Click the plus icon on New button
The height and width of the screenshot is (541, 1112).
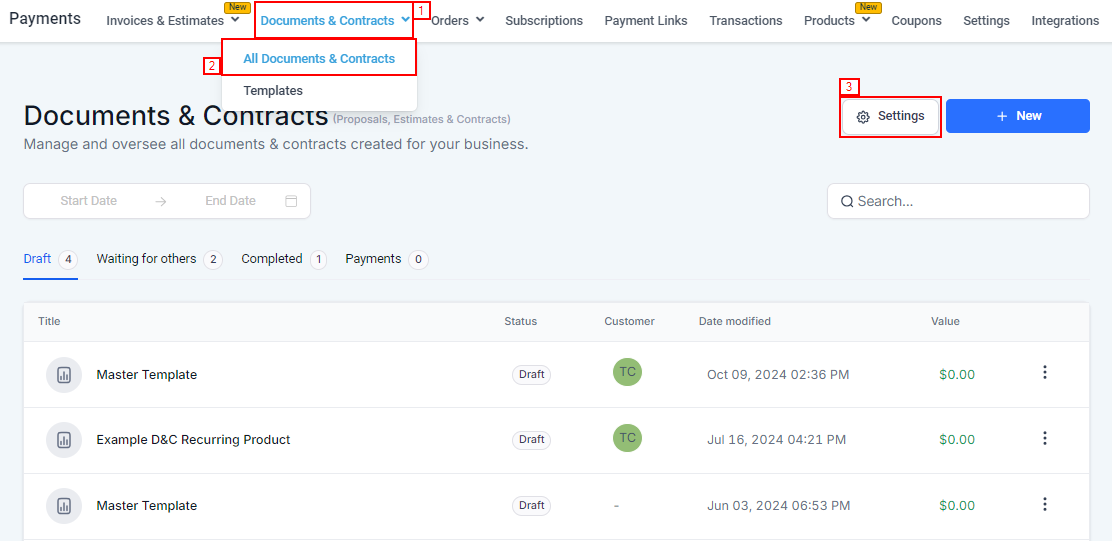pos(1002,116)
